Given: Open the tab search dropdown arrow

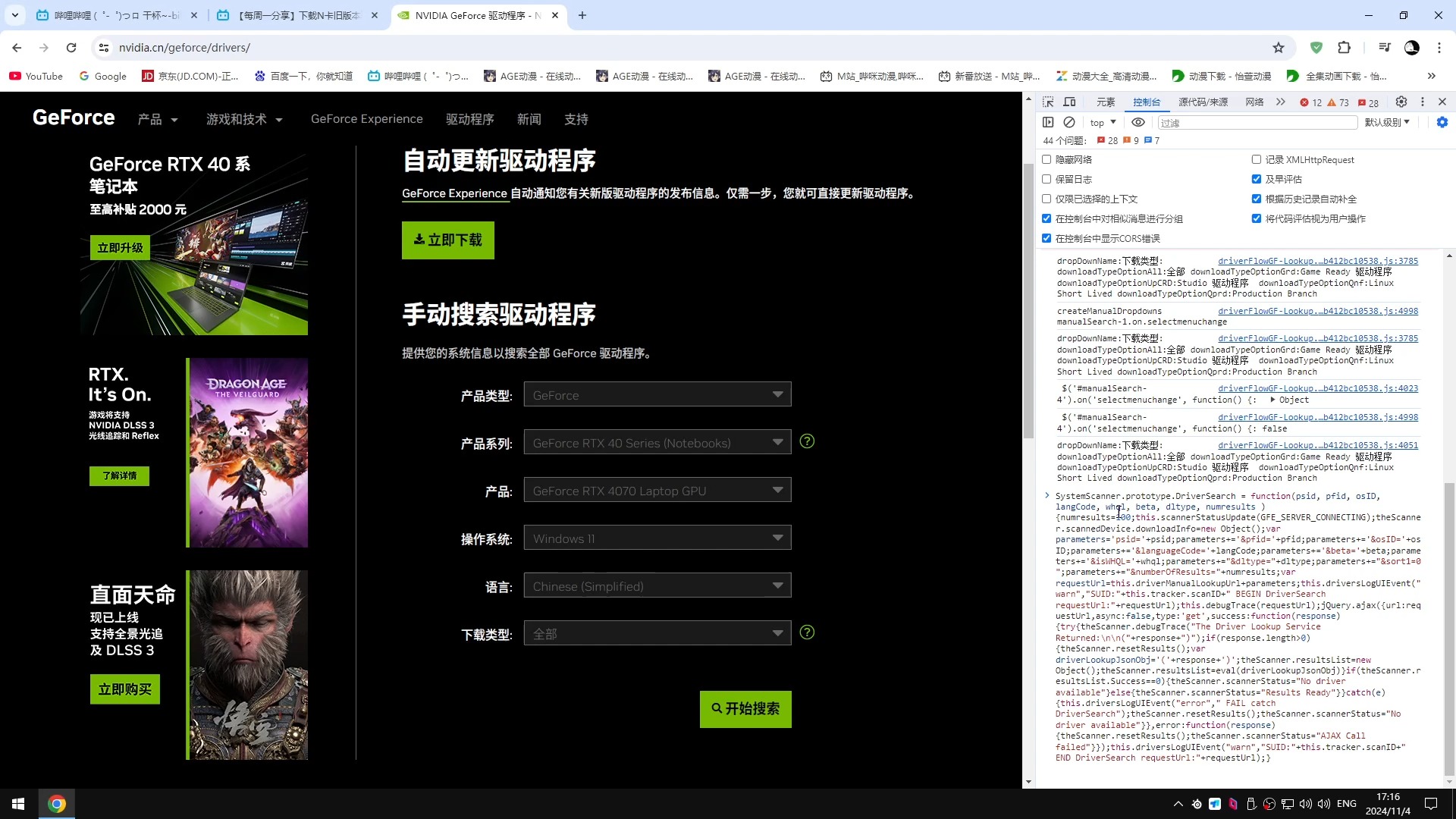Looking at the screenshot, I should 14,15.
